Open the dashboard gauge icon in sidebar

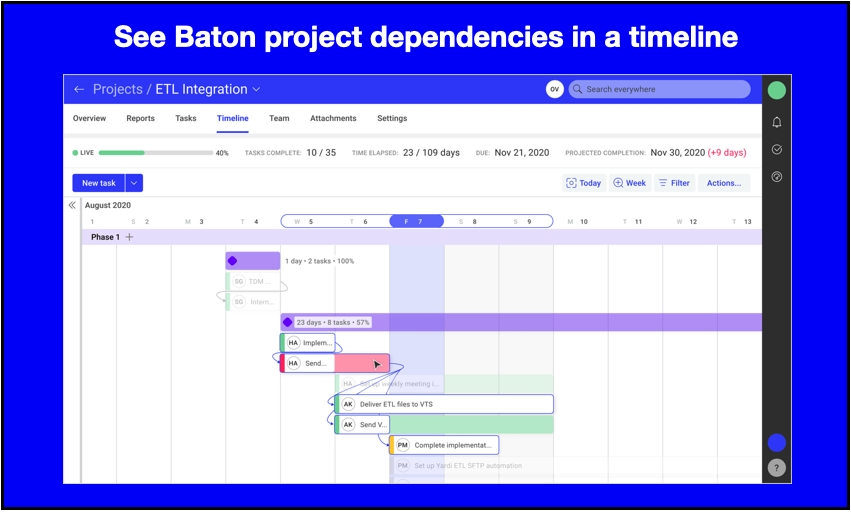777,176
